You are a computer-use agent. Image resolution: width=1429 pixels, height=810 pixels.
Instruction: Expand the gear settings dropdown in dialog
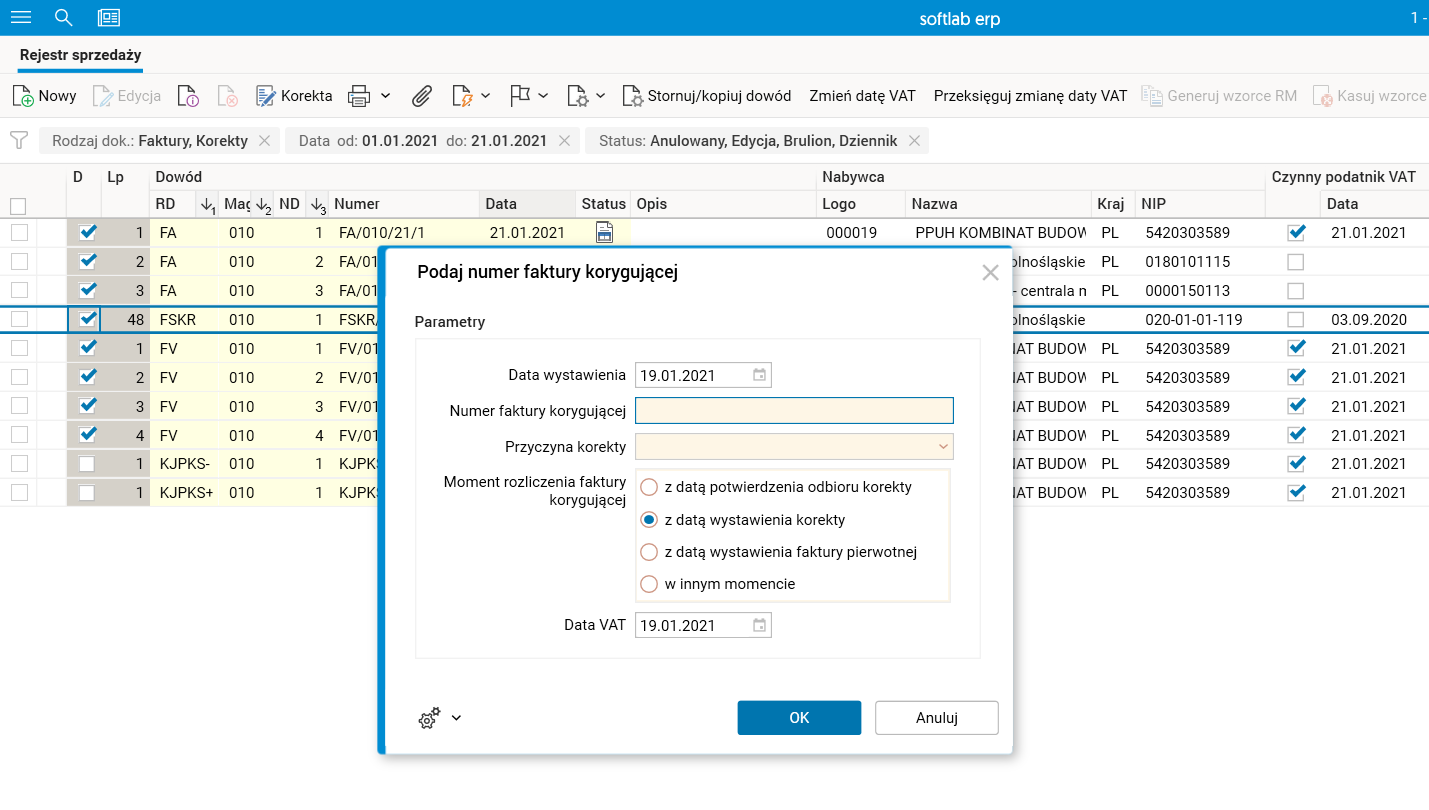click(440, 718)
